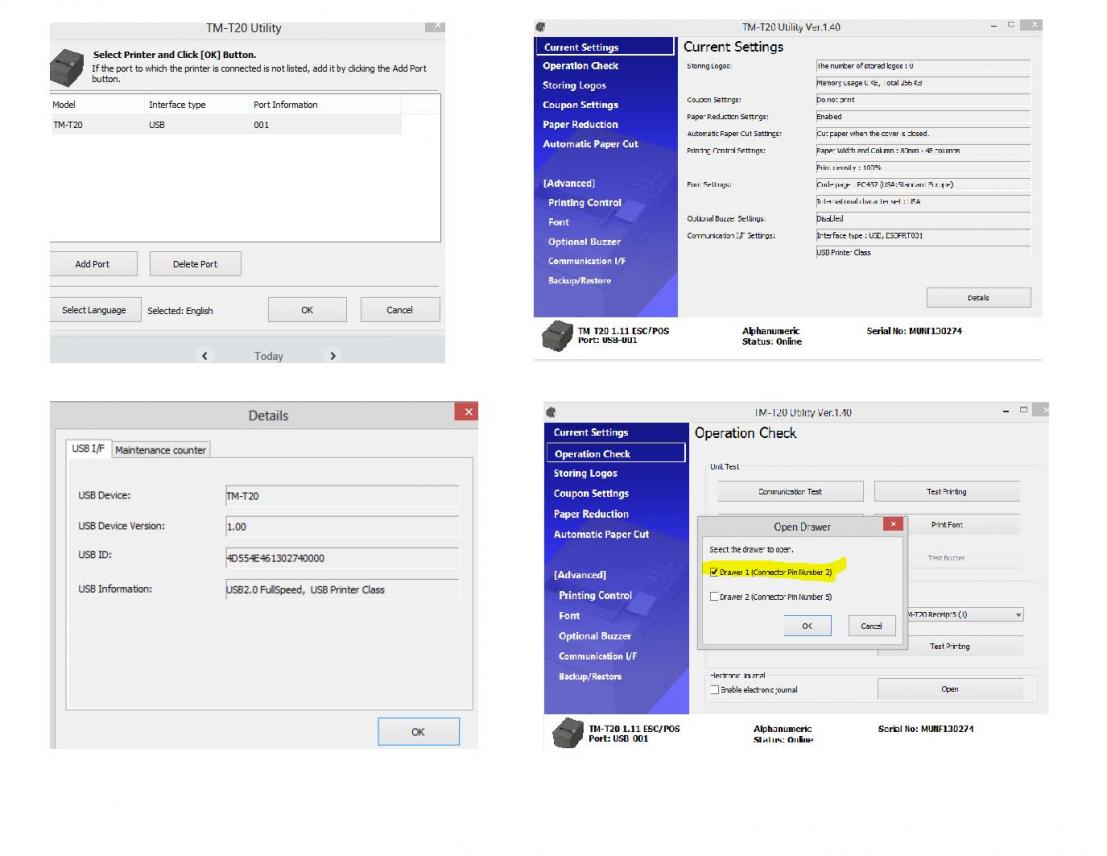Switch to Maintenance counter tab
The width and height of the screenshot is (1107, 856).
tap(160, 450)
